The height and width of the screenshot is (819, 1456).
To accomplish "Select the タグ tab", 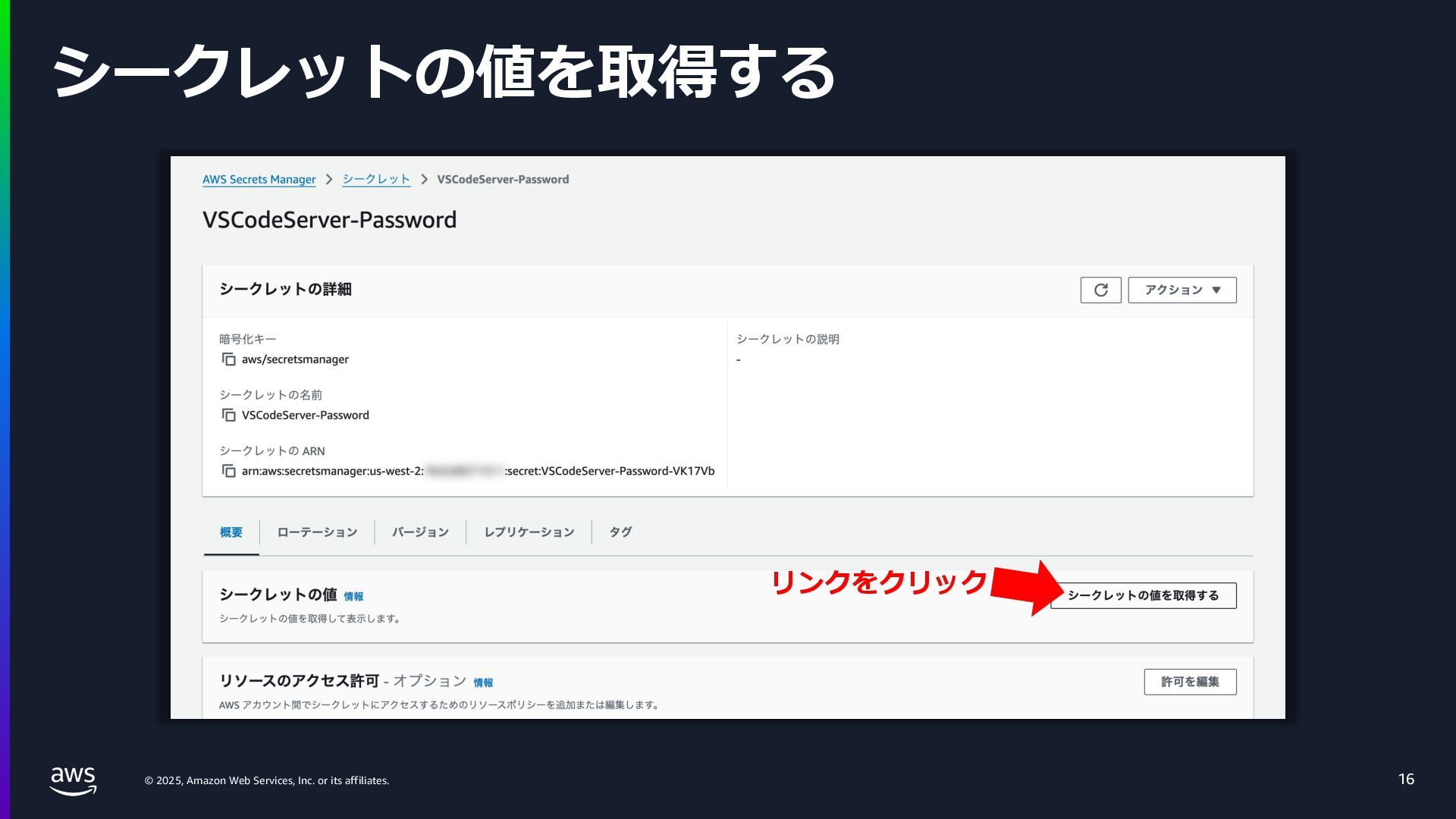I will click(620, 532).
